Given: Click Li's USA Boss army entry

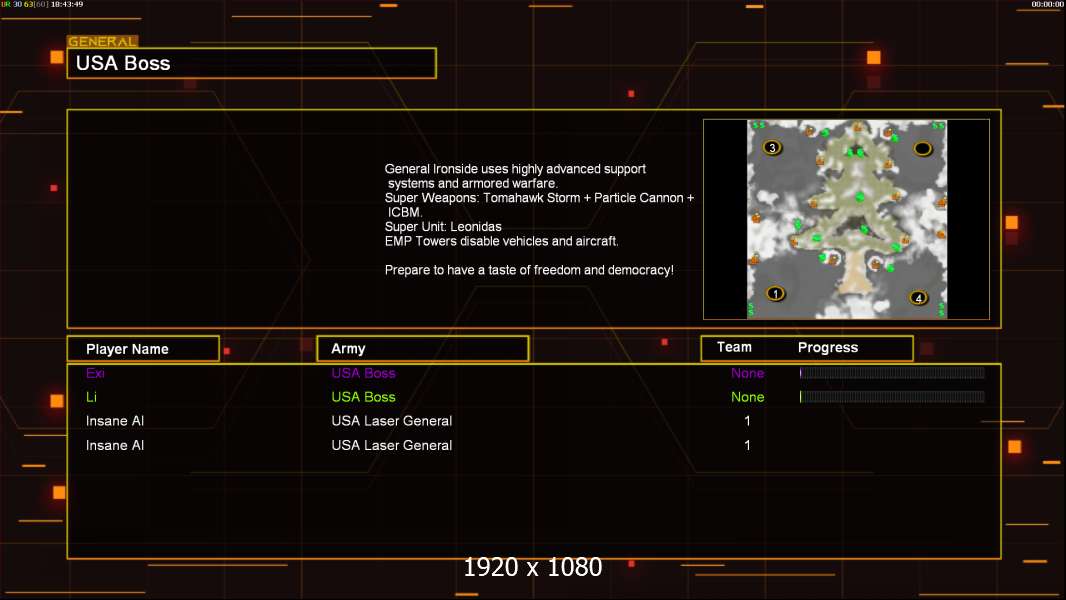Looking at the screenshot, I should pos(363,397).
